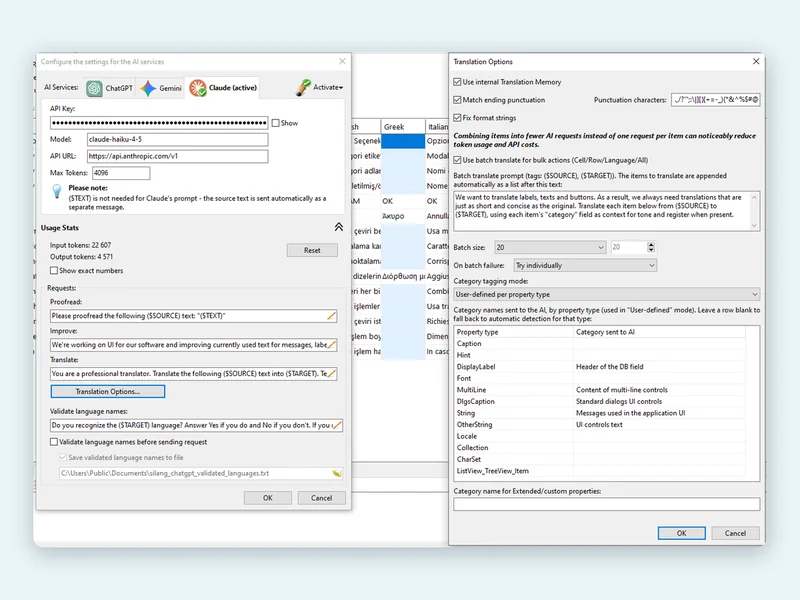Viewport: 800px width, 600px height.
Task: Close the Translation Options dialog
Action: click(756, 61)
